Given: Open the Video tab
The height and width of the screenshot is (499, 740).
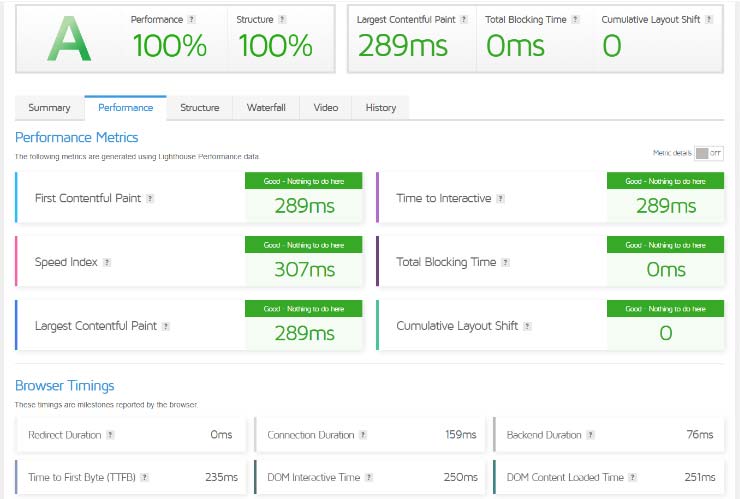Looking at the screenshot, I should 326,108.
